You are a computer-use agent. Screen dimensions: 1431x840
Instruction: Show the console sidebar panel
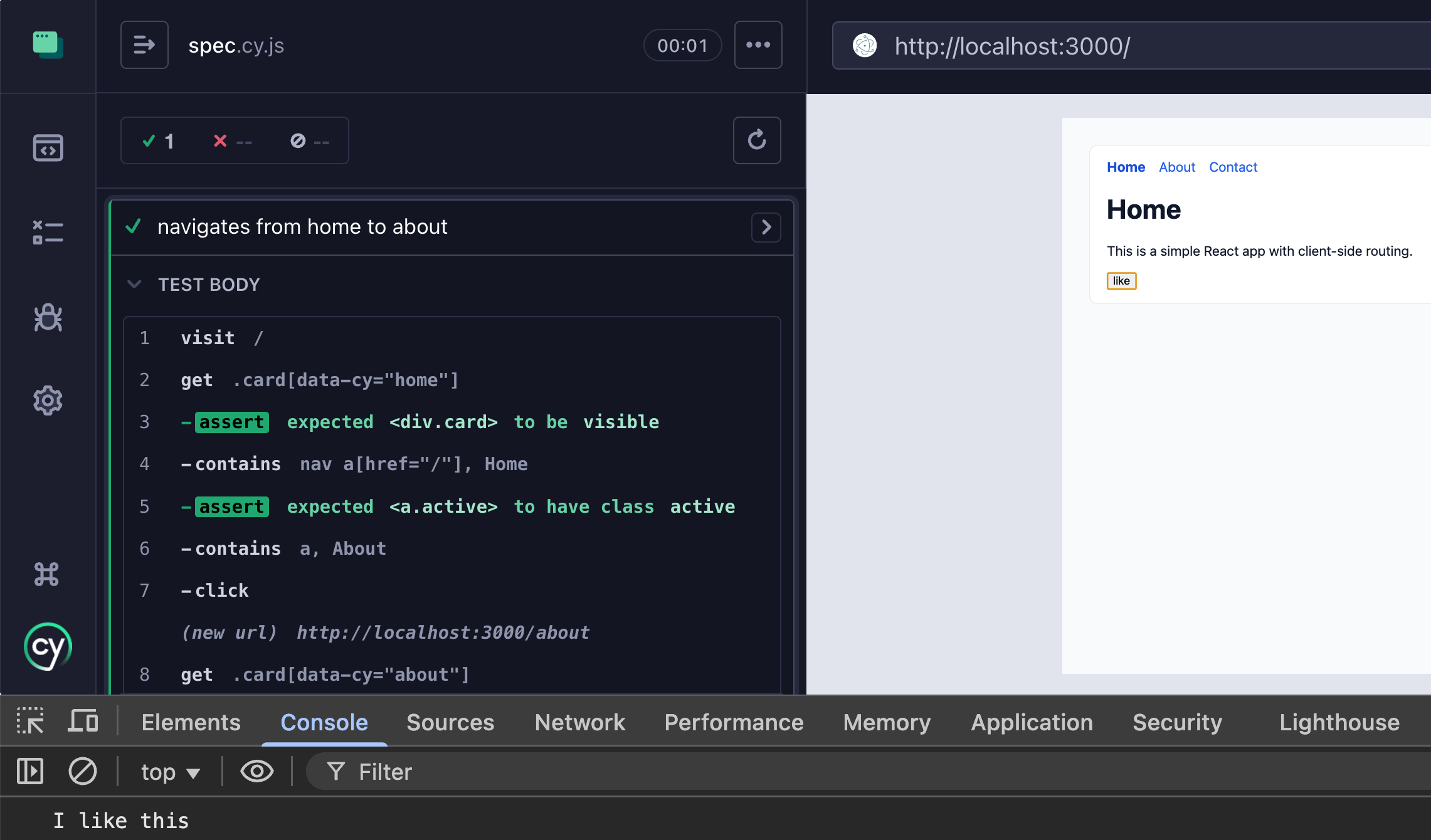pos(30,772)
